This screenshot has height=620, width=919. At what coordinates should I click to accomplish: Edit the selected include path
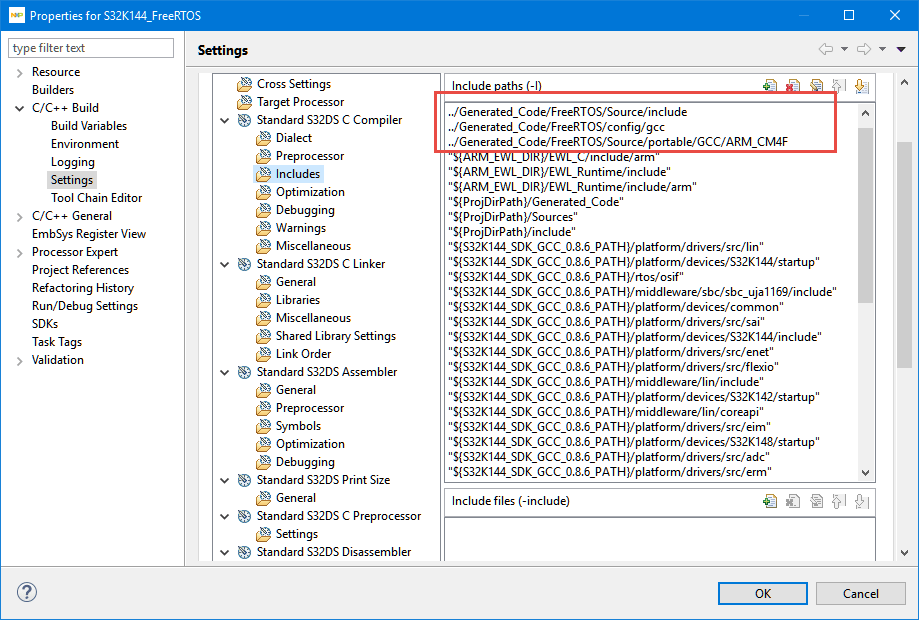[x=816, y=85]
